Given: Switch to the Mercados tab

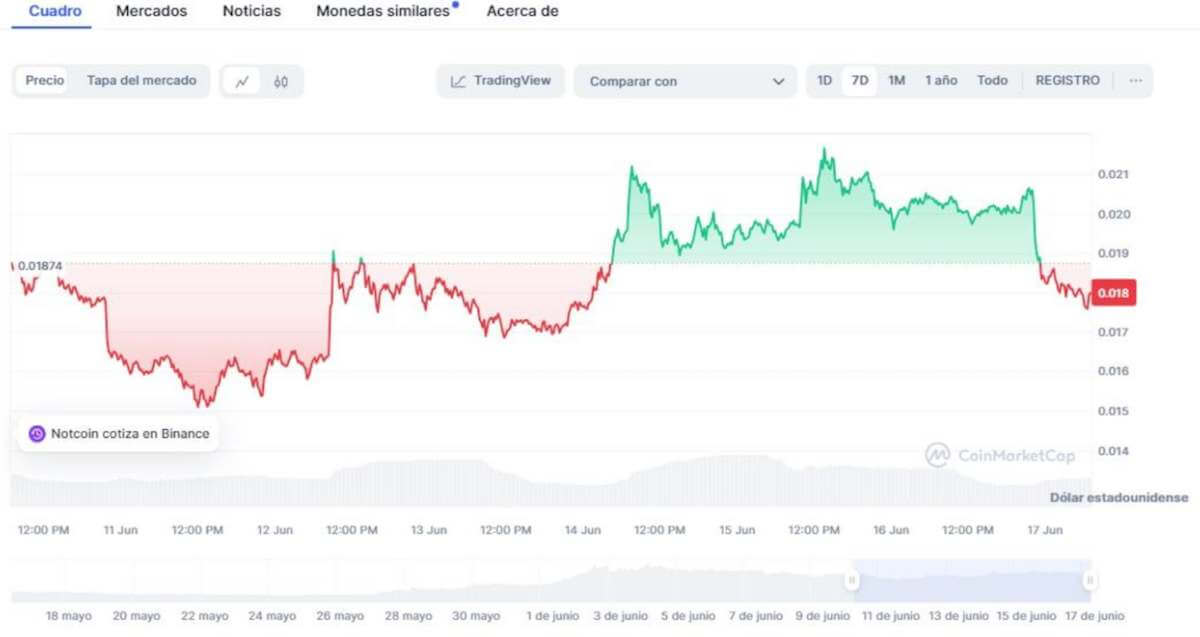Looking at the screenshot, I should click(151, 11).
